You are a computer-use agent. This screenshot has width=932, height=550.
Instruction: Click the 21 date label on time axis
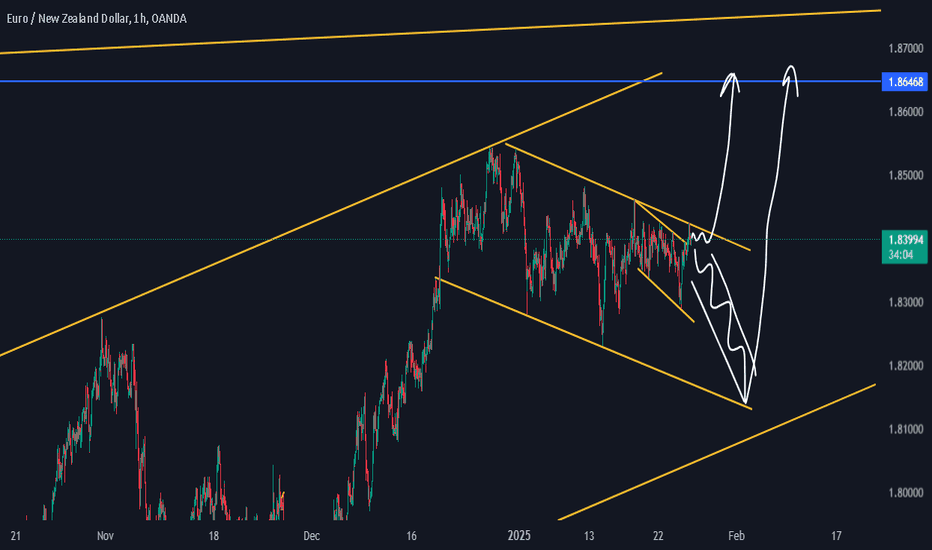pos(15,536)
